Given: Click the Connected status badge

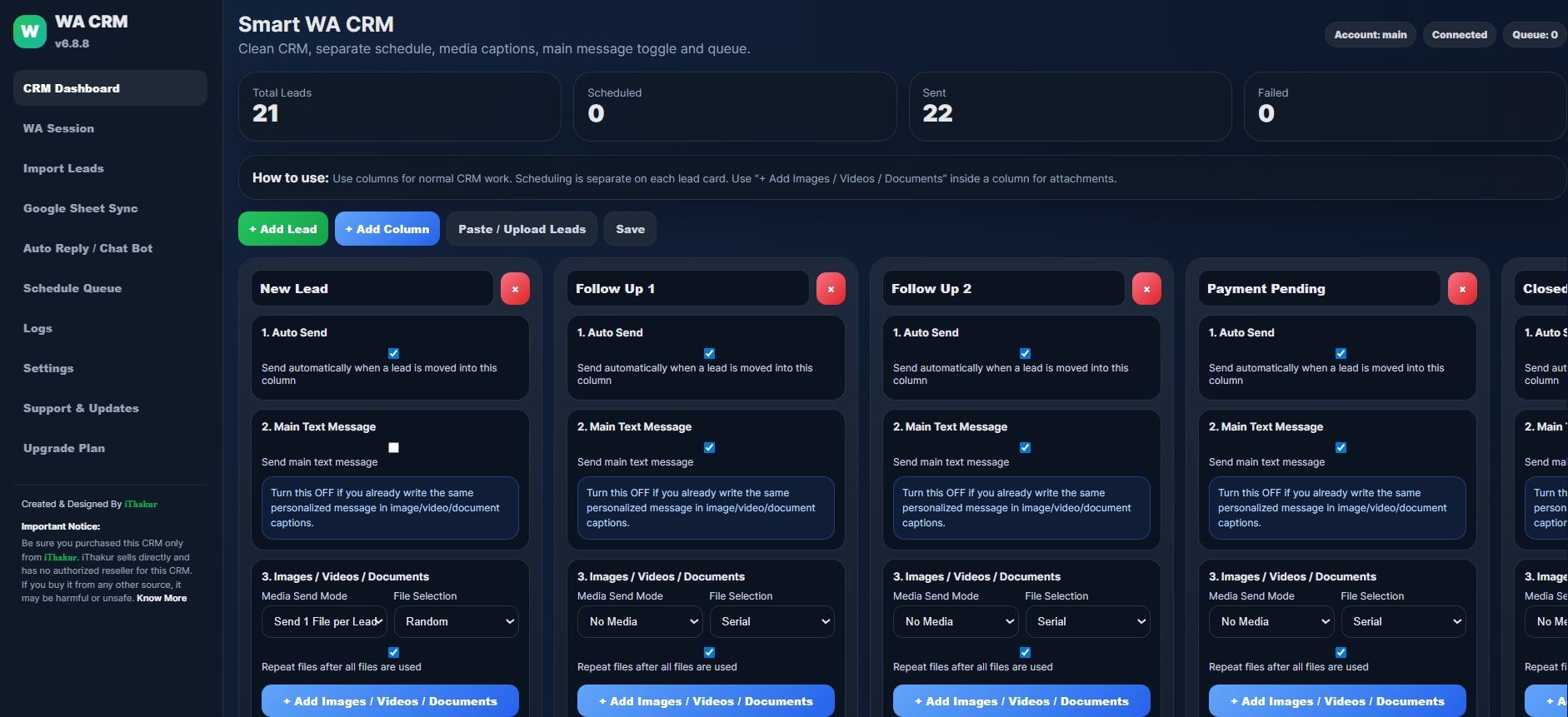Looking at the screenshot, I should (1460, 35).
